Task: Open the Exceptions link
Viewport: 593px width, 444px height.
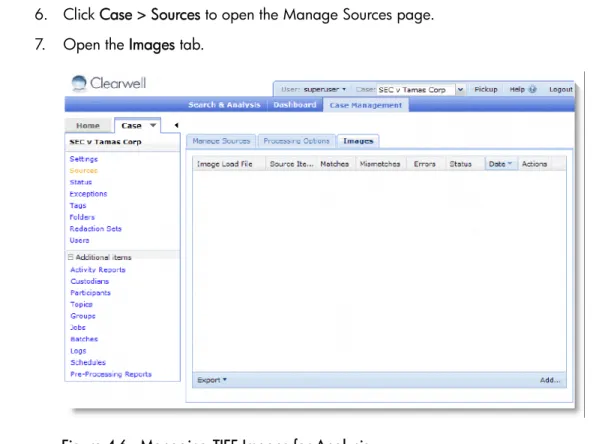Action: [88, 194]
